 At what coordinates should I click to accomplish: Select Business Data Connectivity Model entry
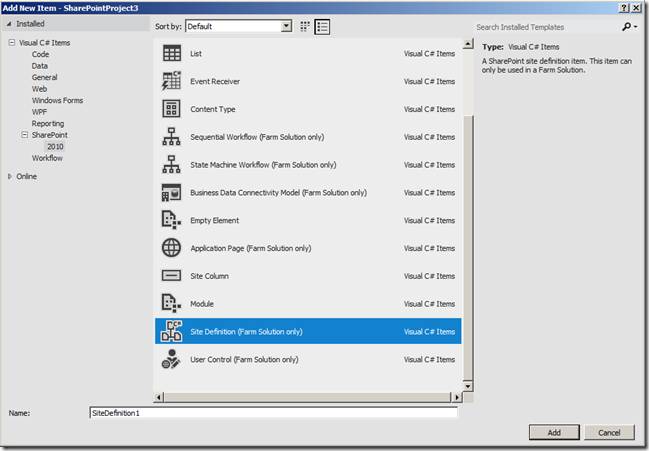[279, 192]
